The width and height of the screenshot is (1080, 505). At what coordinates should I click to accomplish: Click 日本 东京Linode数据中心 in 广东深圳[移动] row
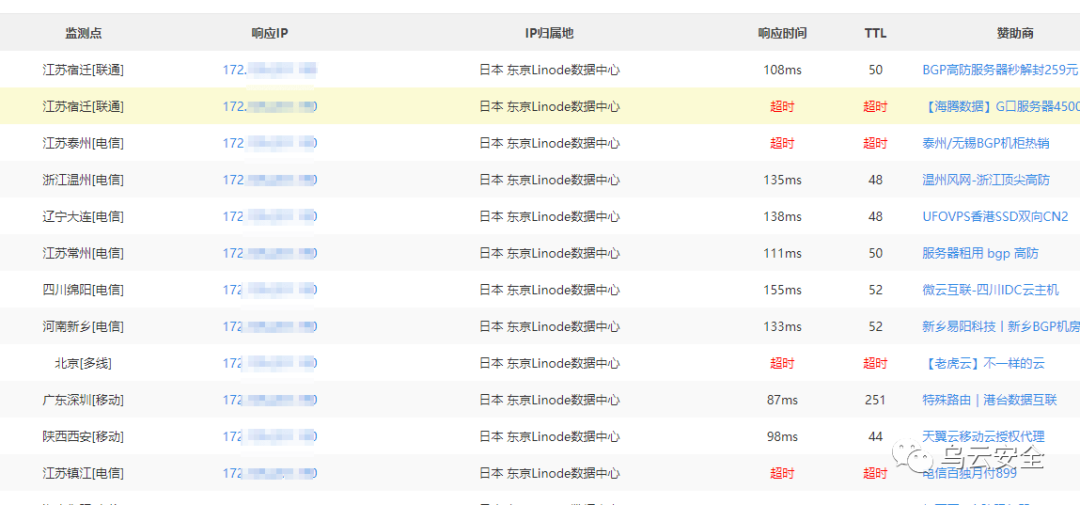pyautogui.click(x=549, y=400)
